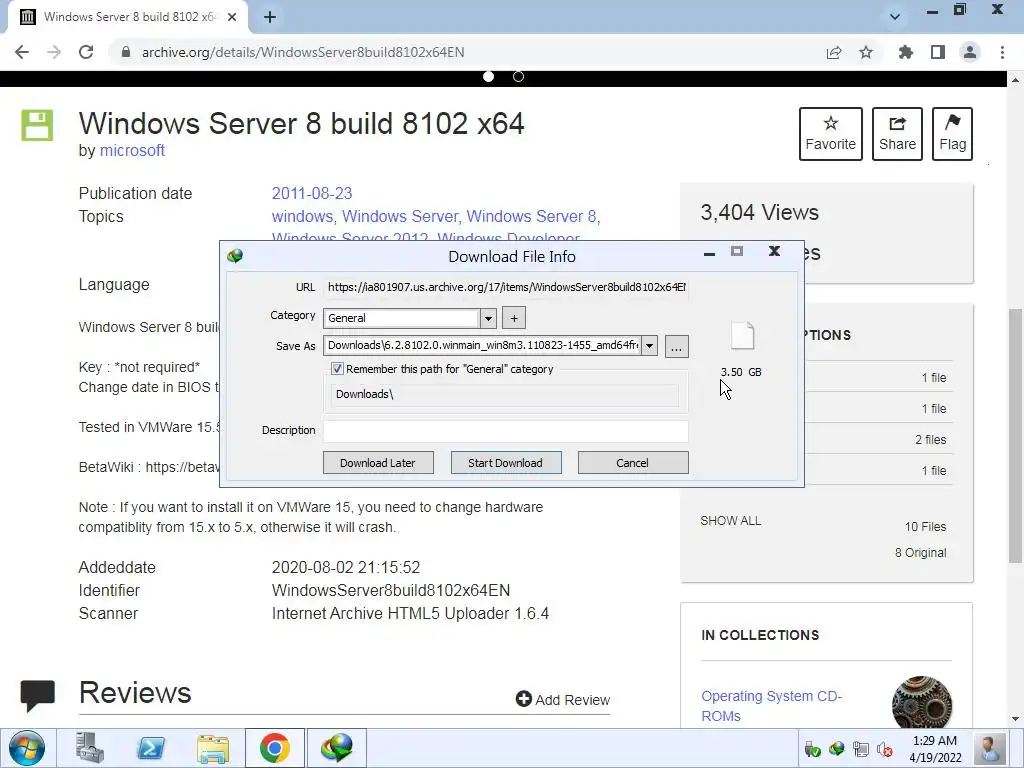Viewport: 1024px width, 768px height.
Task: Cancel the download dialog
Action: coord(633,462)
